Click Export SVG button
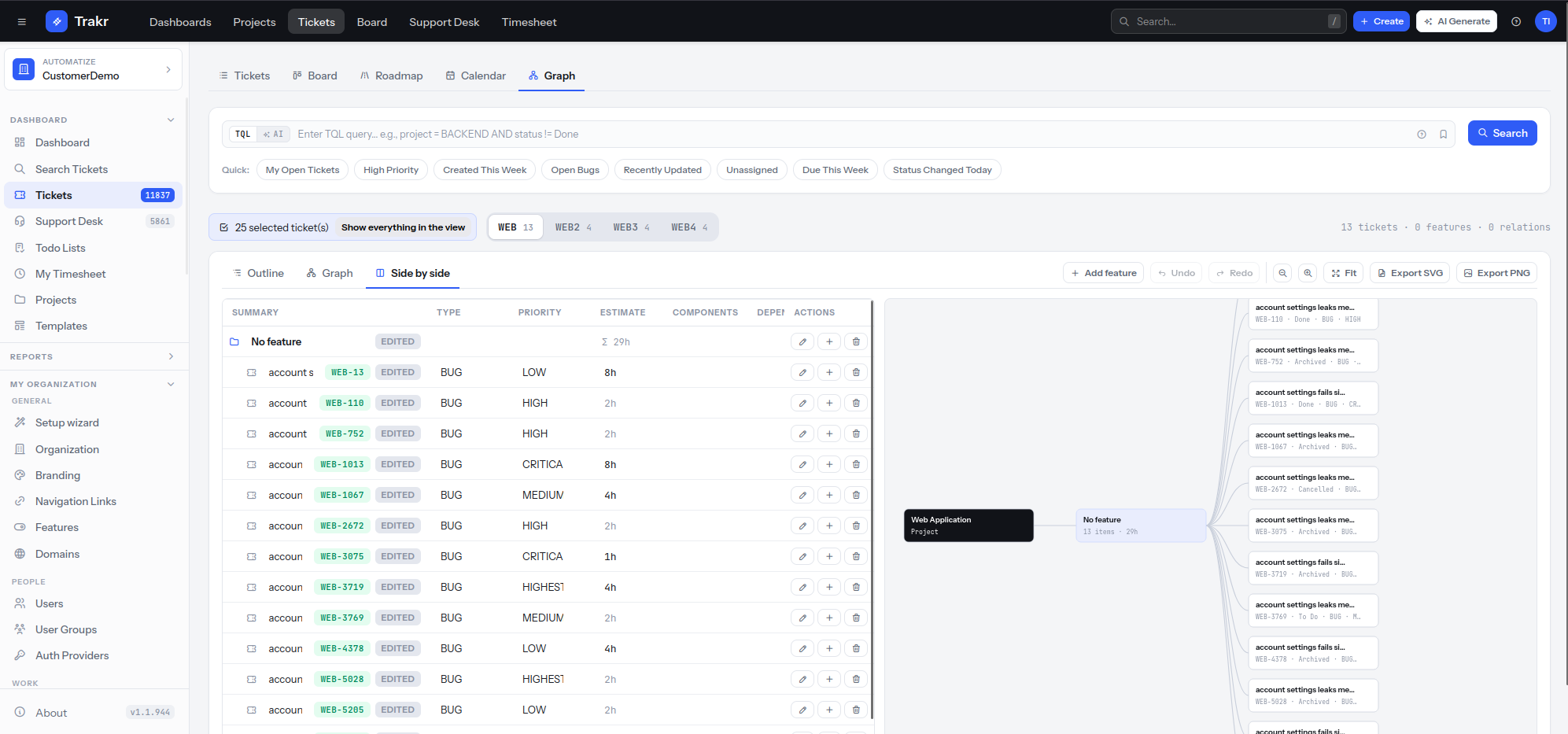 click(1410, 273)
